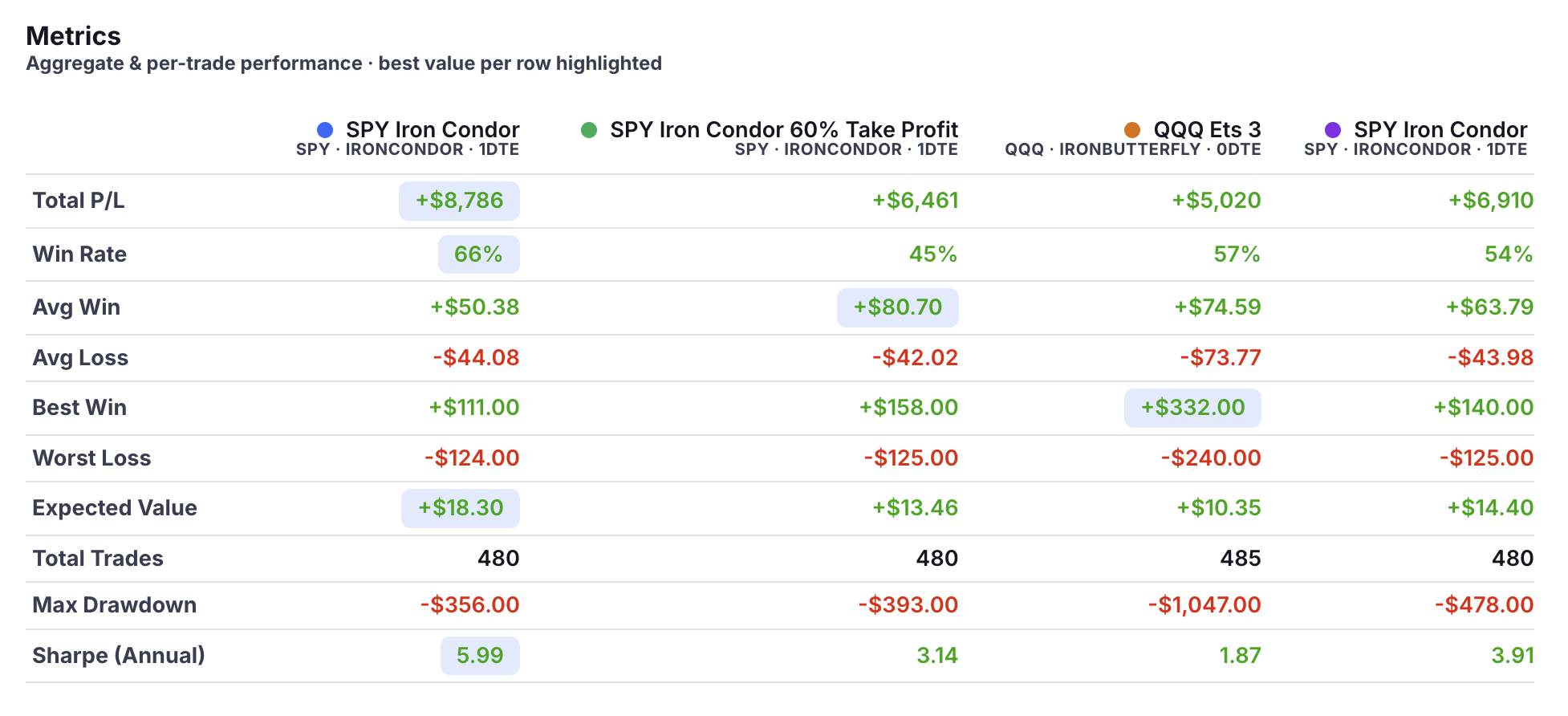Click the 1.87 Sharpe ratio value
This screenshot has width=1568, height=716.
(1241, 656)
